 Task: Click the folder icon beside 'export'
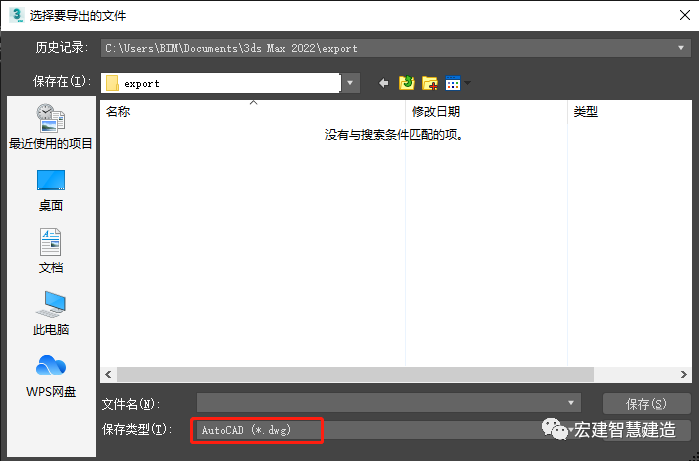click(x=112, y=83)
